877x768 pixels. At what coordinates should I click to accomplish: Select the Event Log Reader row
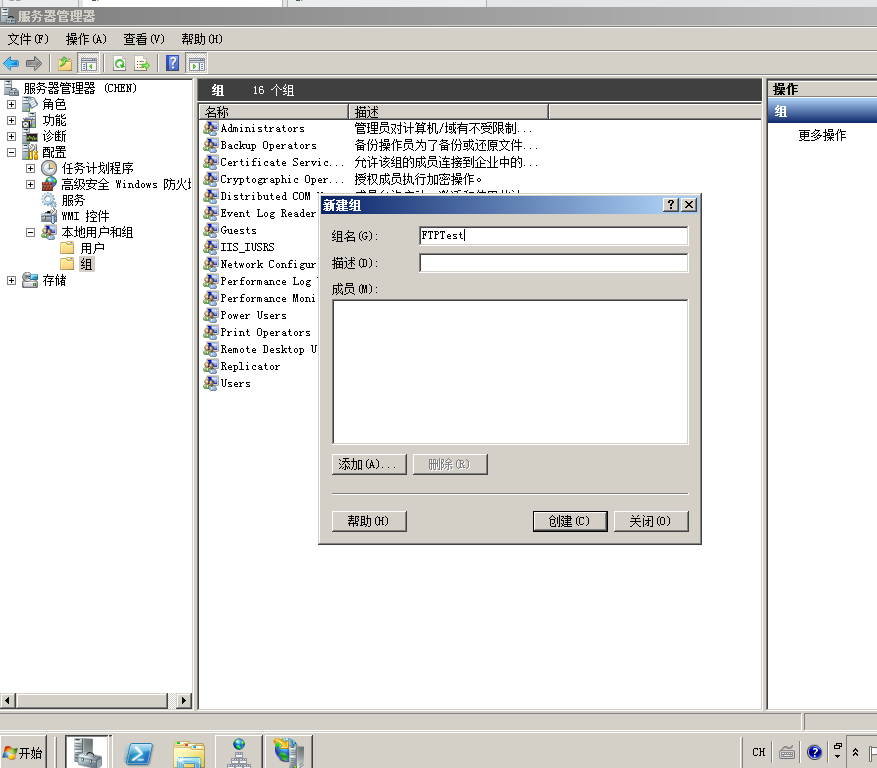(x=260, y=213)
